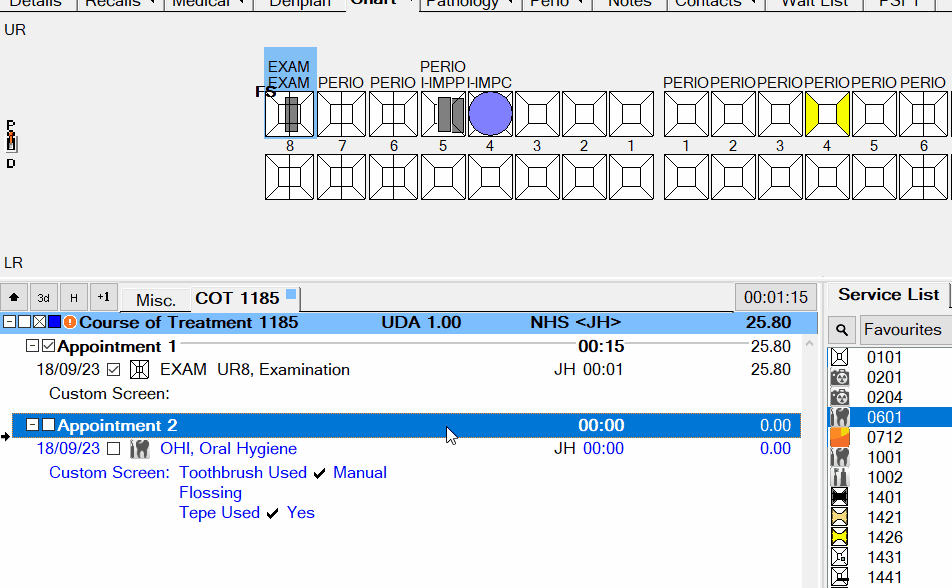Select the 0204 radiograph service icon

pos(840,397)
